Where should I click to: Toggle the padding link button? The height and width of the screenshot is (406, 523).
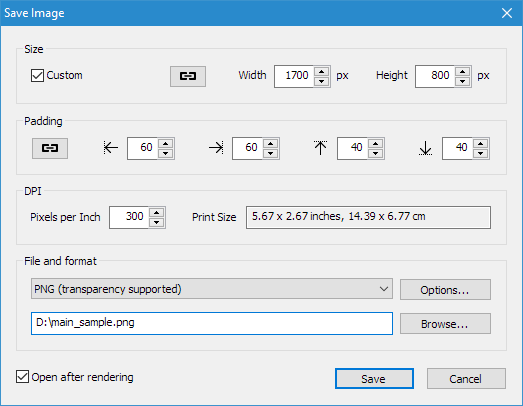50,148
